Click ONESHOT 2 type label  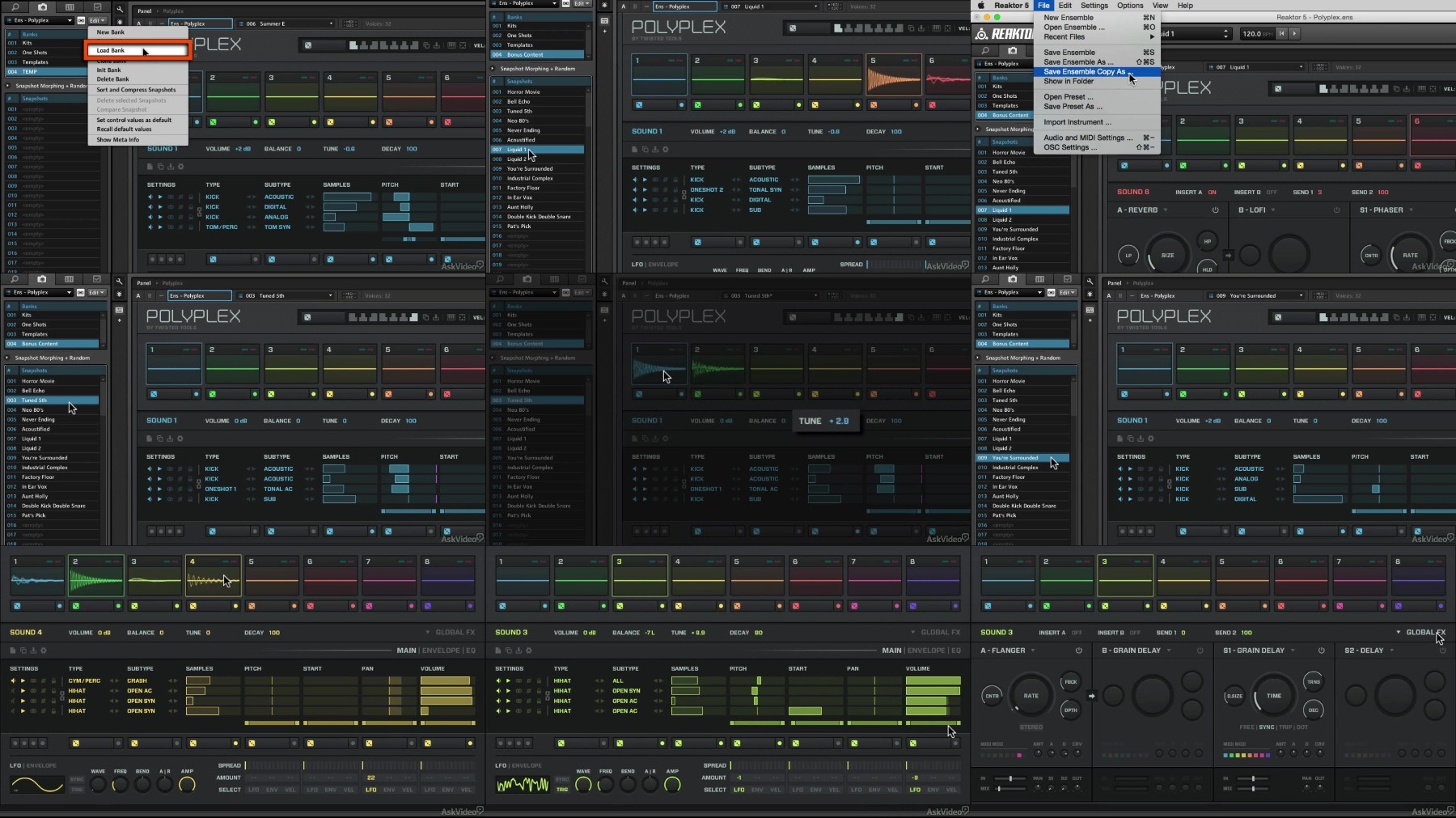707,190
